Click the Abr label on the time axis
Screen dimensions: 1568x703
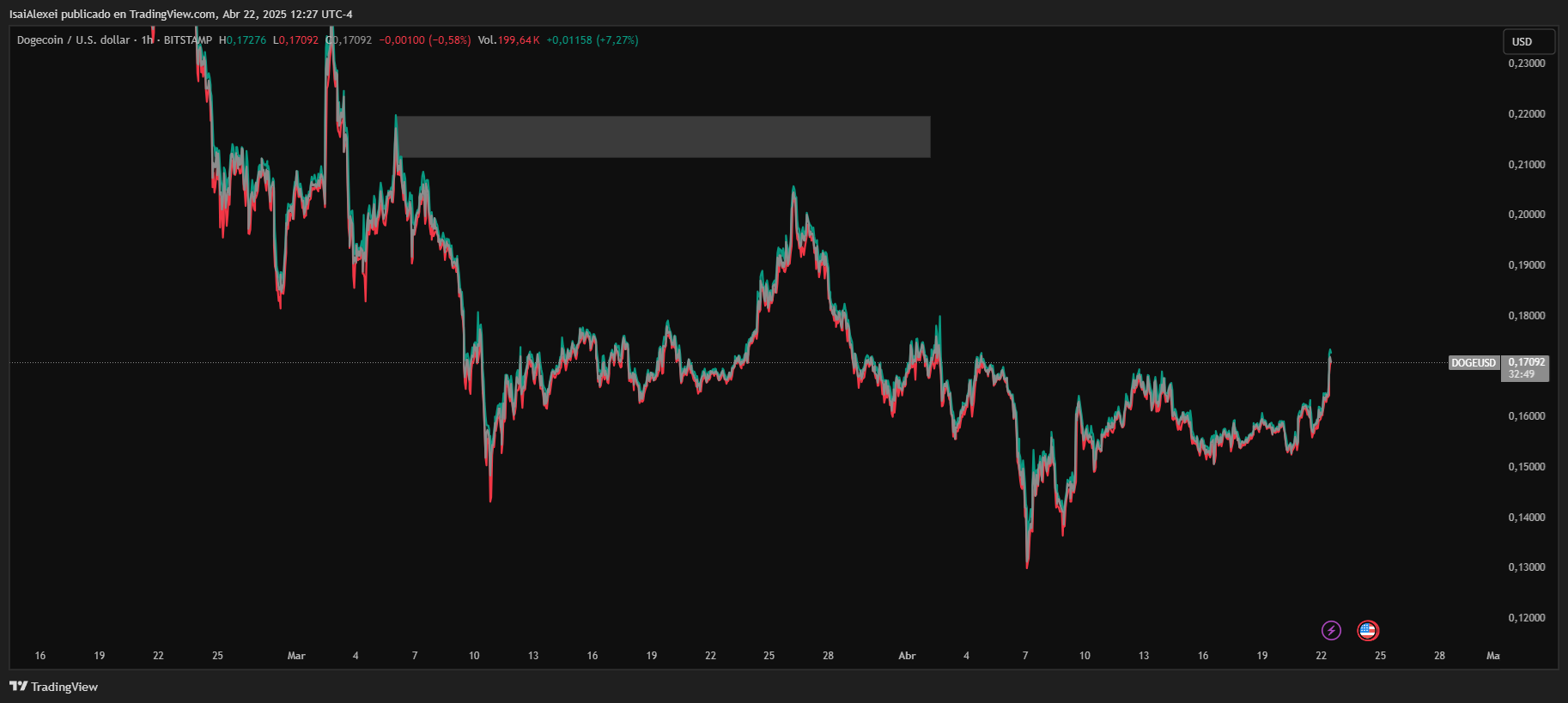[x=907, y=656]
